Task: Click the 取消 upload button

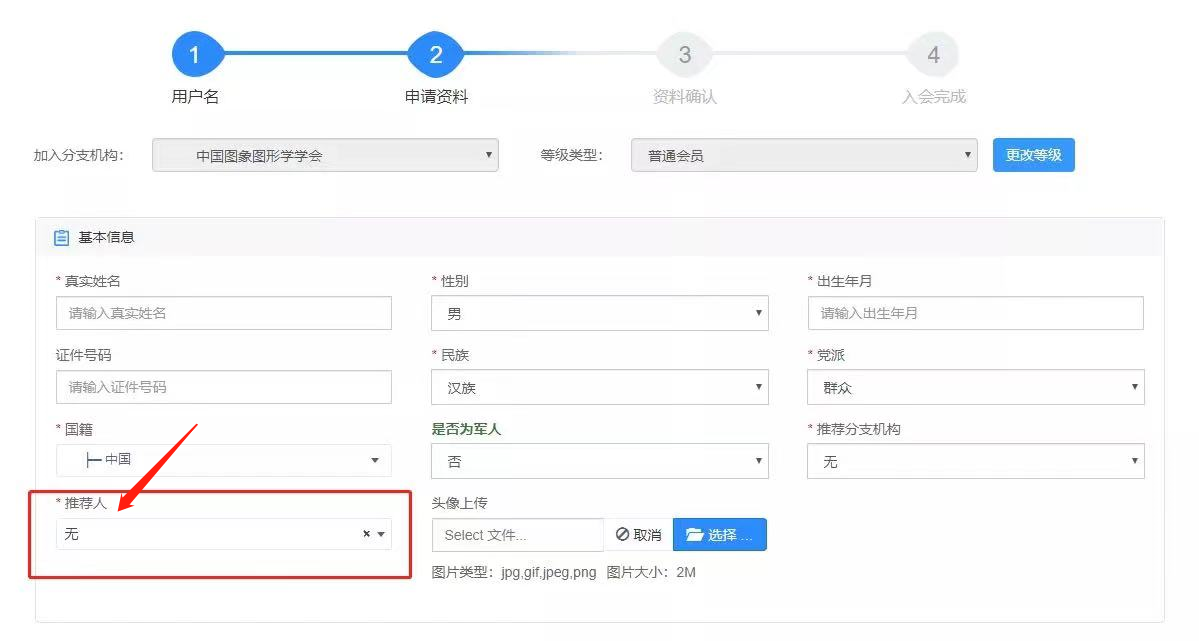Action: tap(638, 535)
